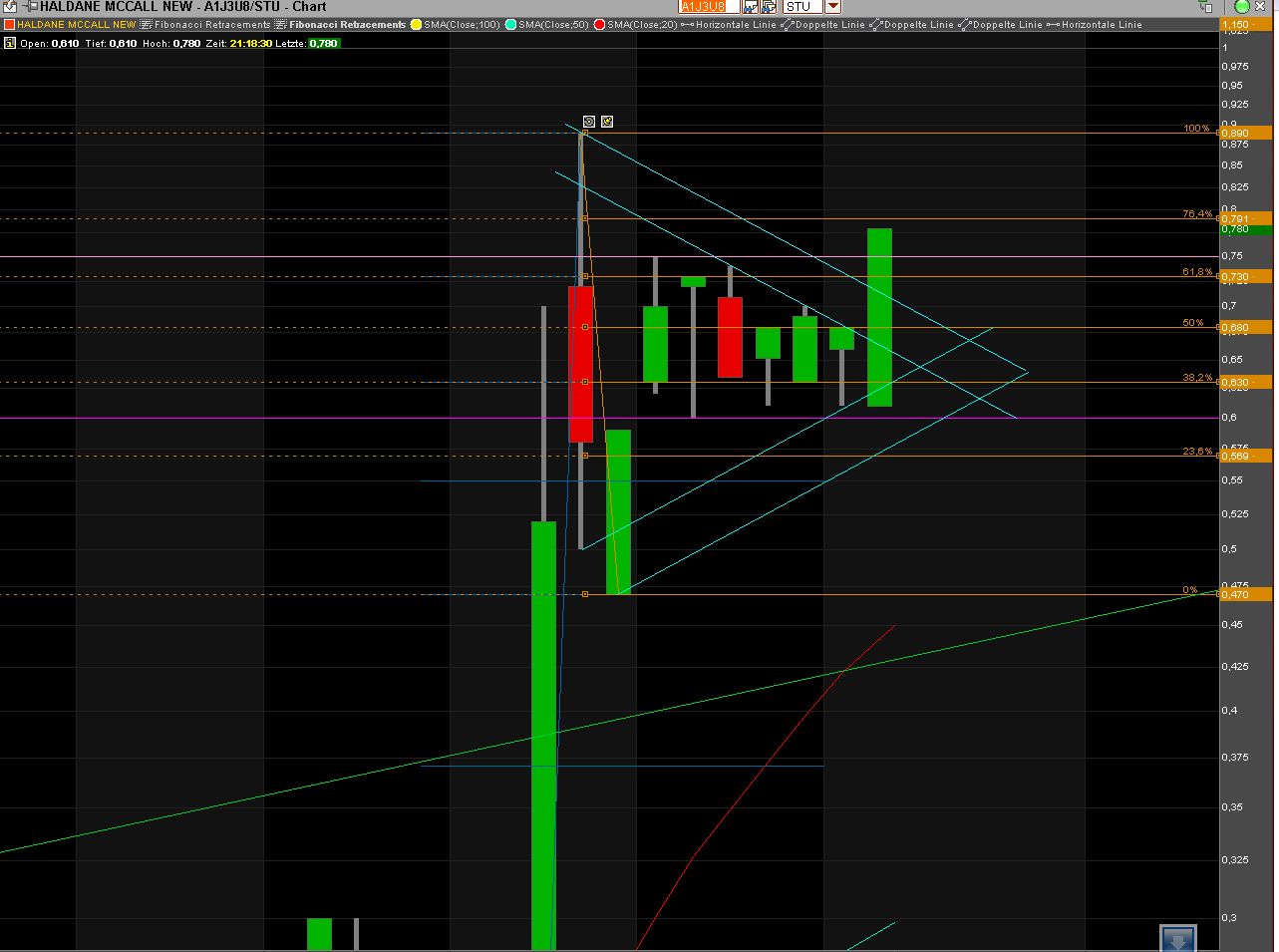1279x952 pixels.
Task: Click the Fibonacci 38,2% level label
Action: click(x=1197, y=378)
